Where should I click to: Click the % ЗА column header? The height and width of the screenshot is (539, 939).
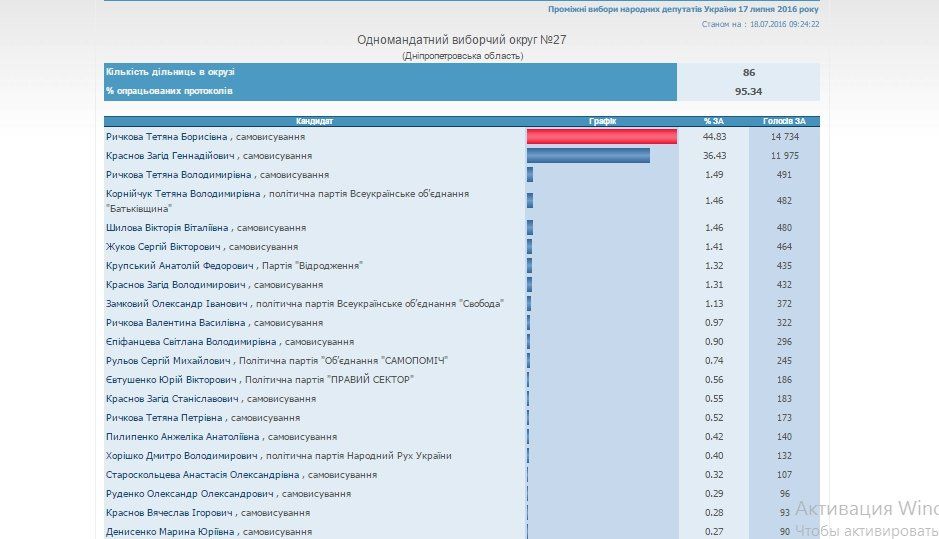[x=713, y=121]
